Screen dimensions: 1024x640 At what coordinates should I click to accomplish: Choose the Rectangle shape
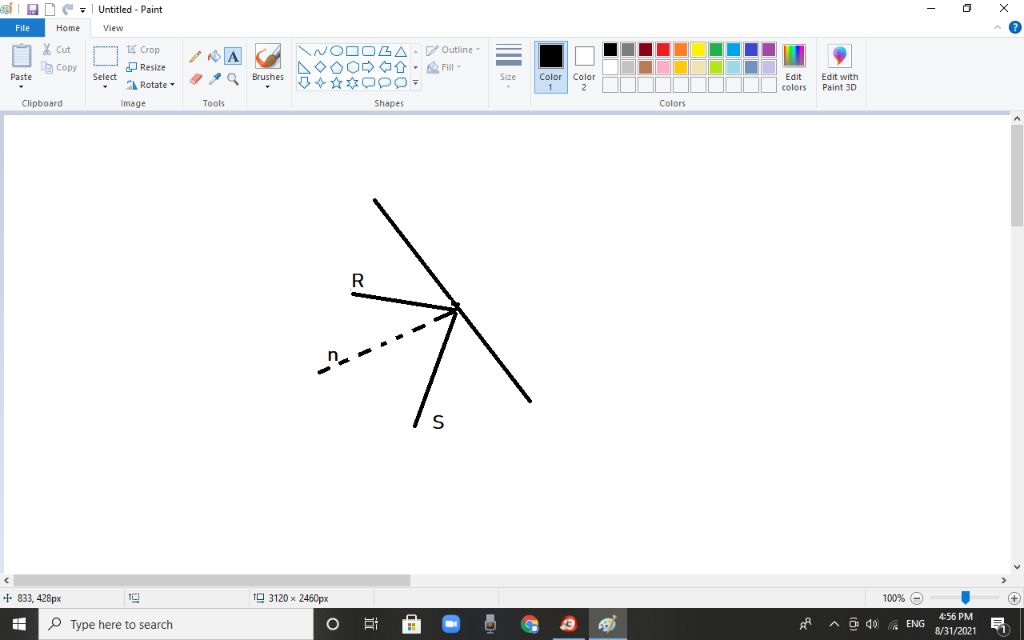(x=352, y=51)
